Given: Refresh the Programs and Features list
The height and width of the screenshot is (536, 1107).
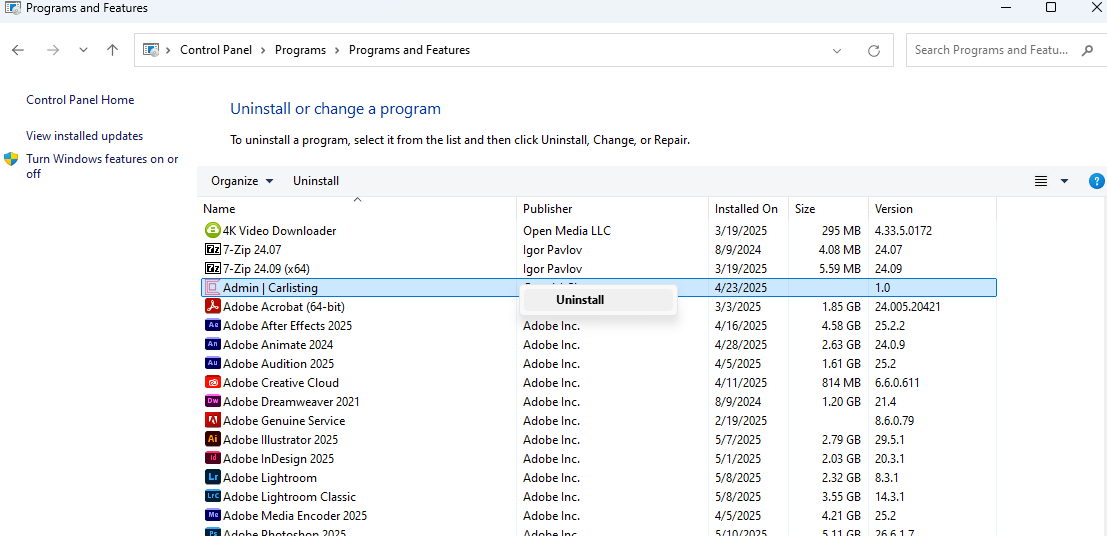Looking at the screenshot, I should click(874, 51).
